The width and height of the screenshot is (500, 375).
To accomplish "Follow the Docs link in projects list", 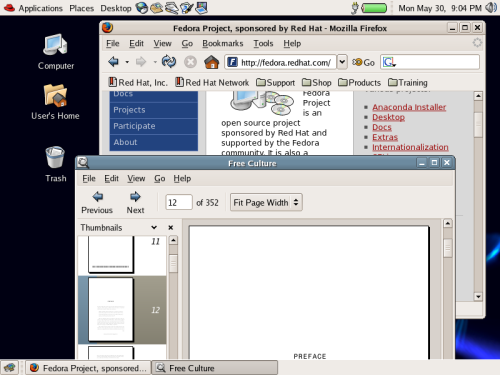I will pyautogui.click(x=382, y=127).
